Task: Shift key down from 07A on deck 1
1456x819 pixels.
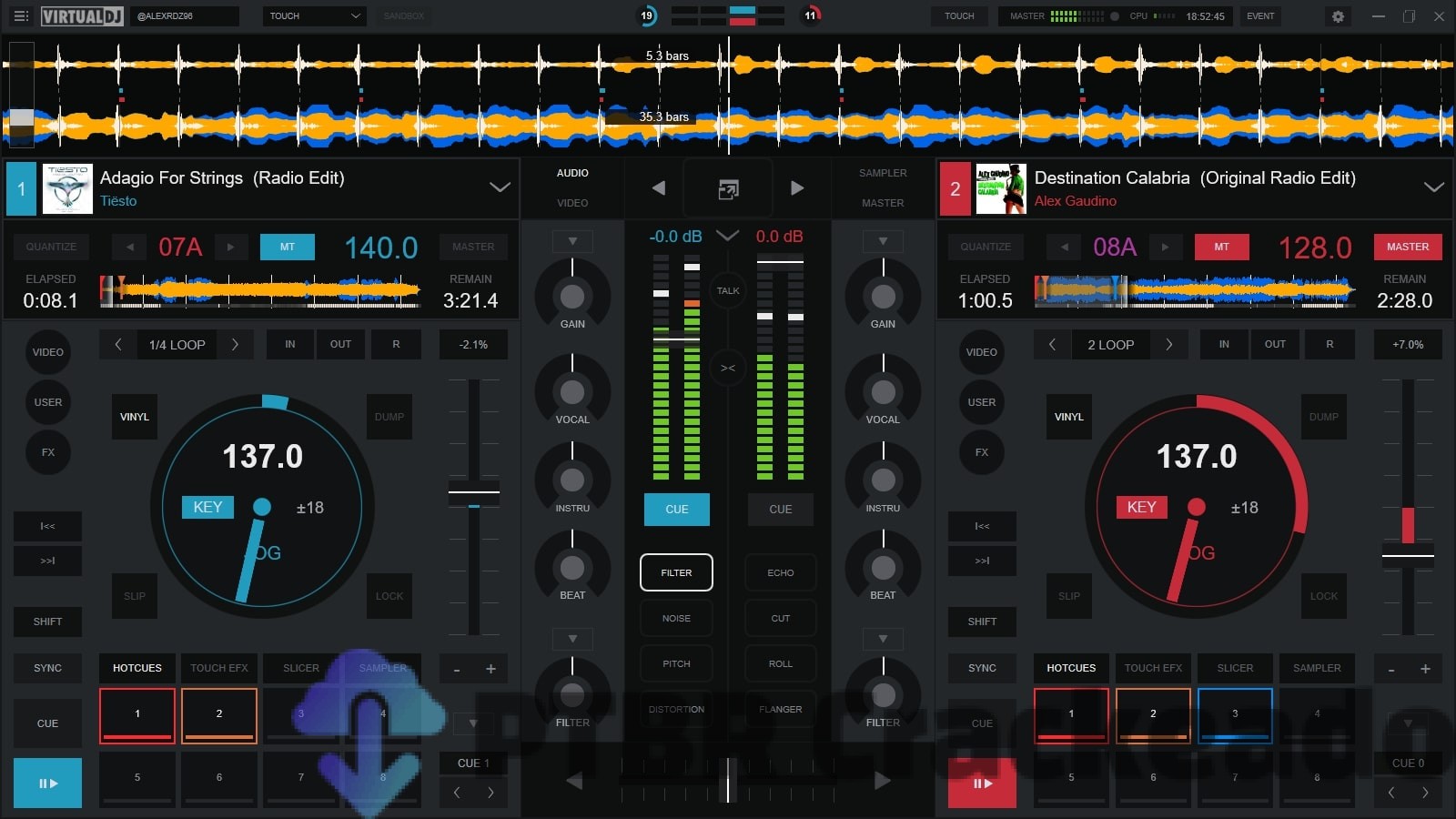Action: pyautogui.click(x=129, y=247)
